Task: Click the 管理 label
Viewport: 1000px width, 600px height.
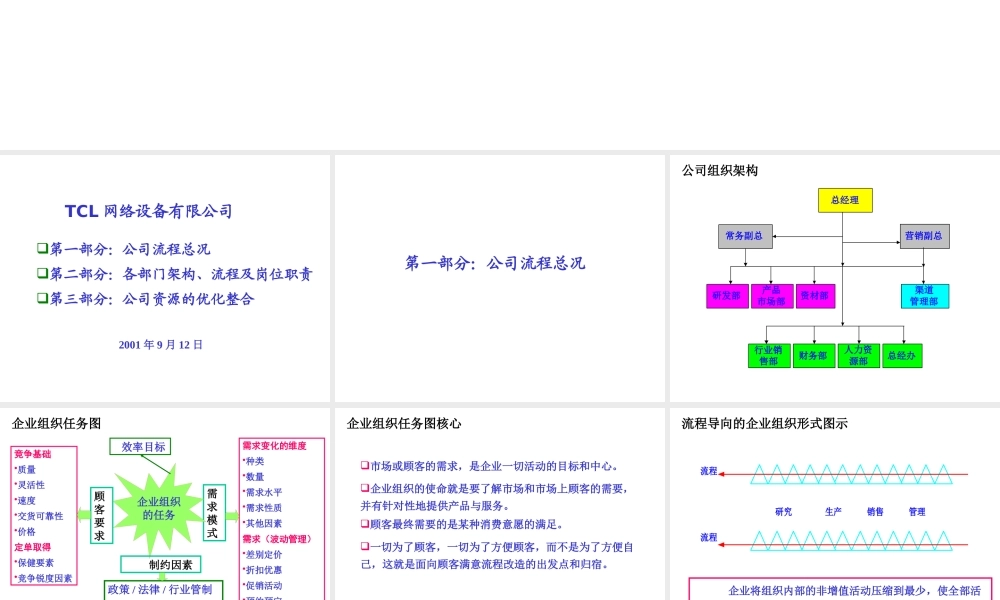Action: point(917,512)
